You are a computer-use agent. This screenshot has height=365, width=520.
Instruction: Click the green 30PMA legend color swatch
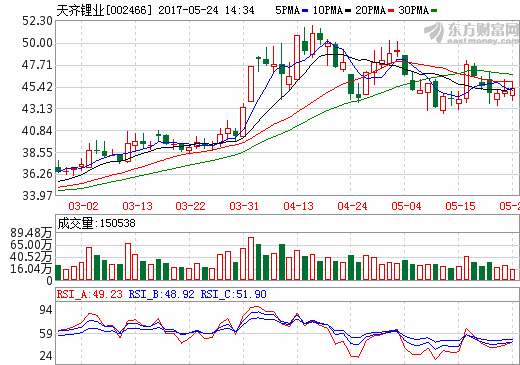tap(434, 11)
